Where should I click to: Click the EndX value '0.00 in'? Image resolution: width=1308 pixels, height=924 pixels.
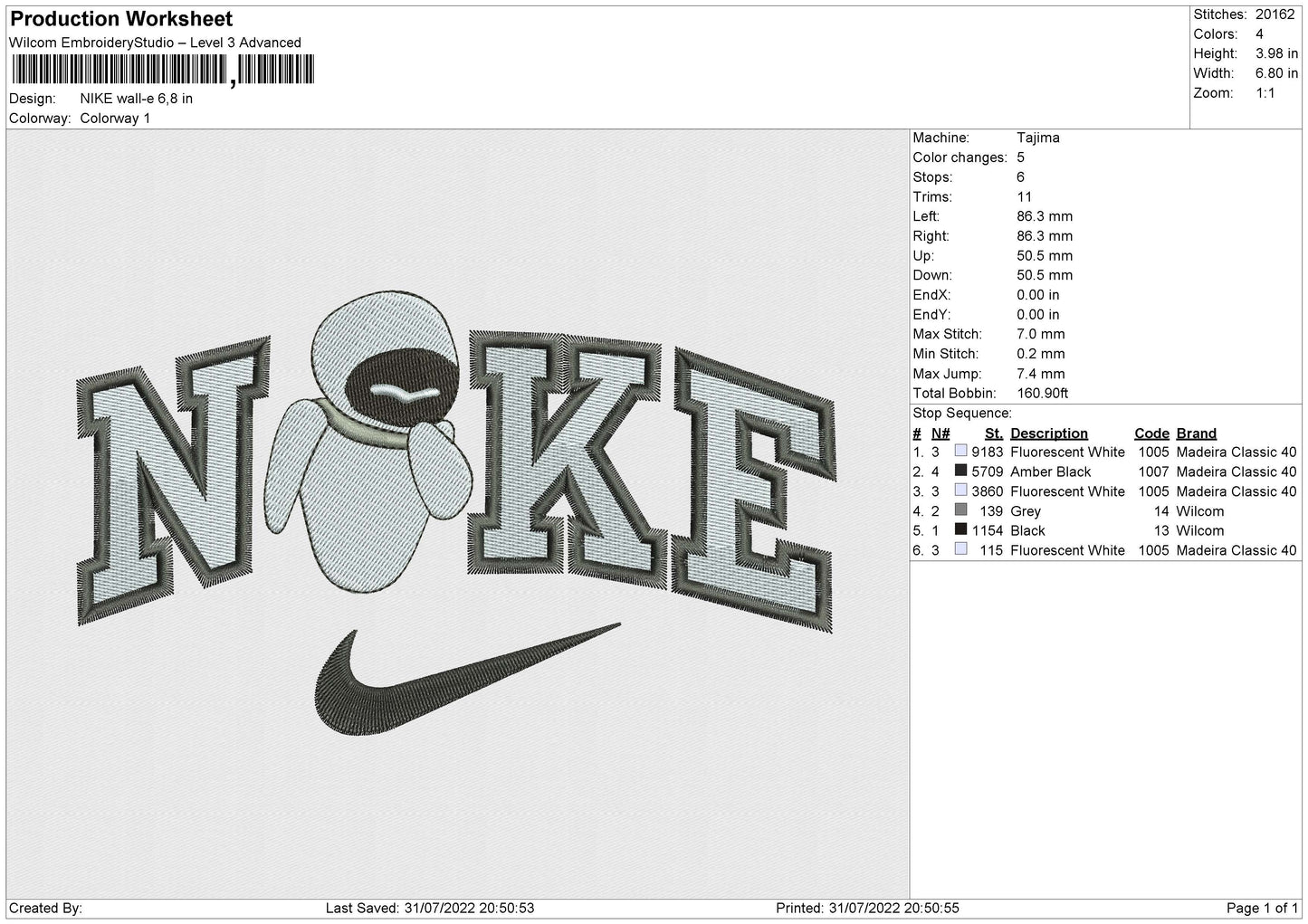coord(1038,295)
